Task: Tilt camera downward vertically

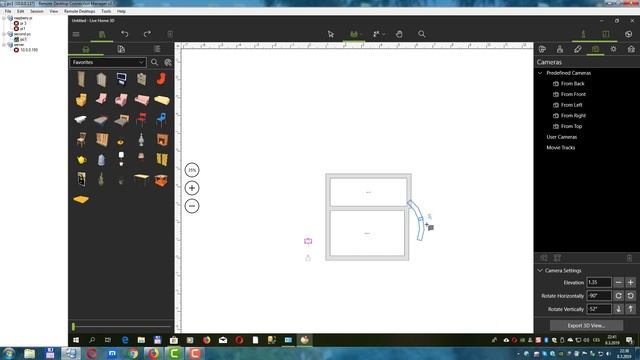Action: tap(619, 309)
